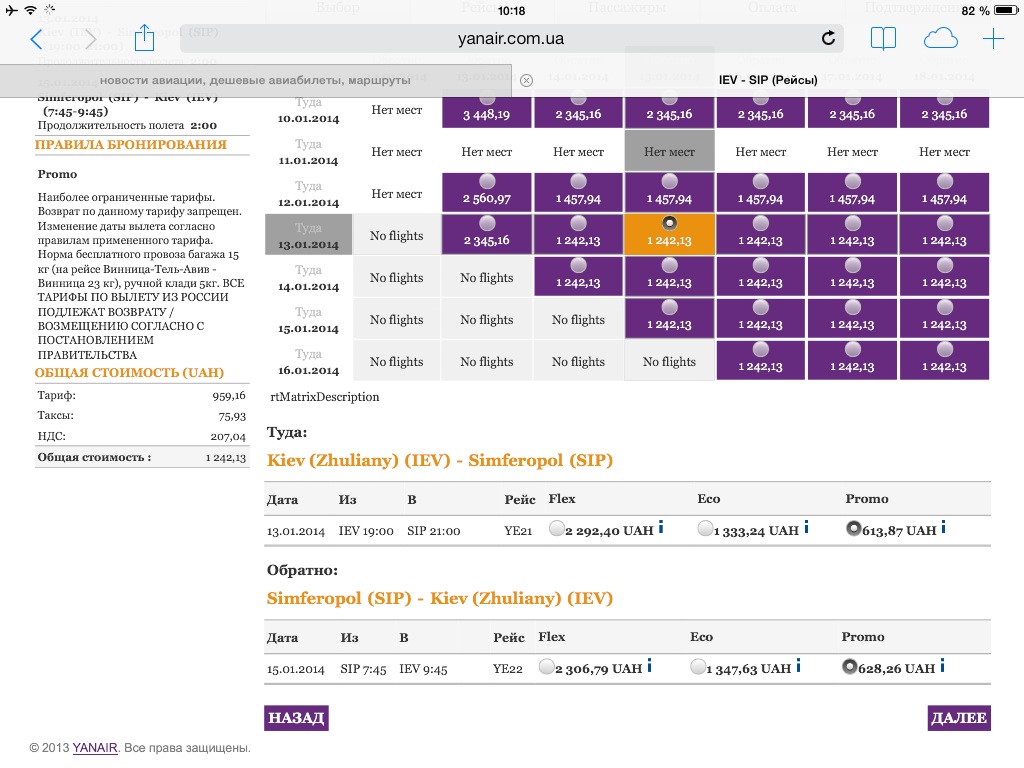Reload the yanair.com.ua page
The image size is (1024, 768).
[827, 39]
